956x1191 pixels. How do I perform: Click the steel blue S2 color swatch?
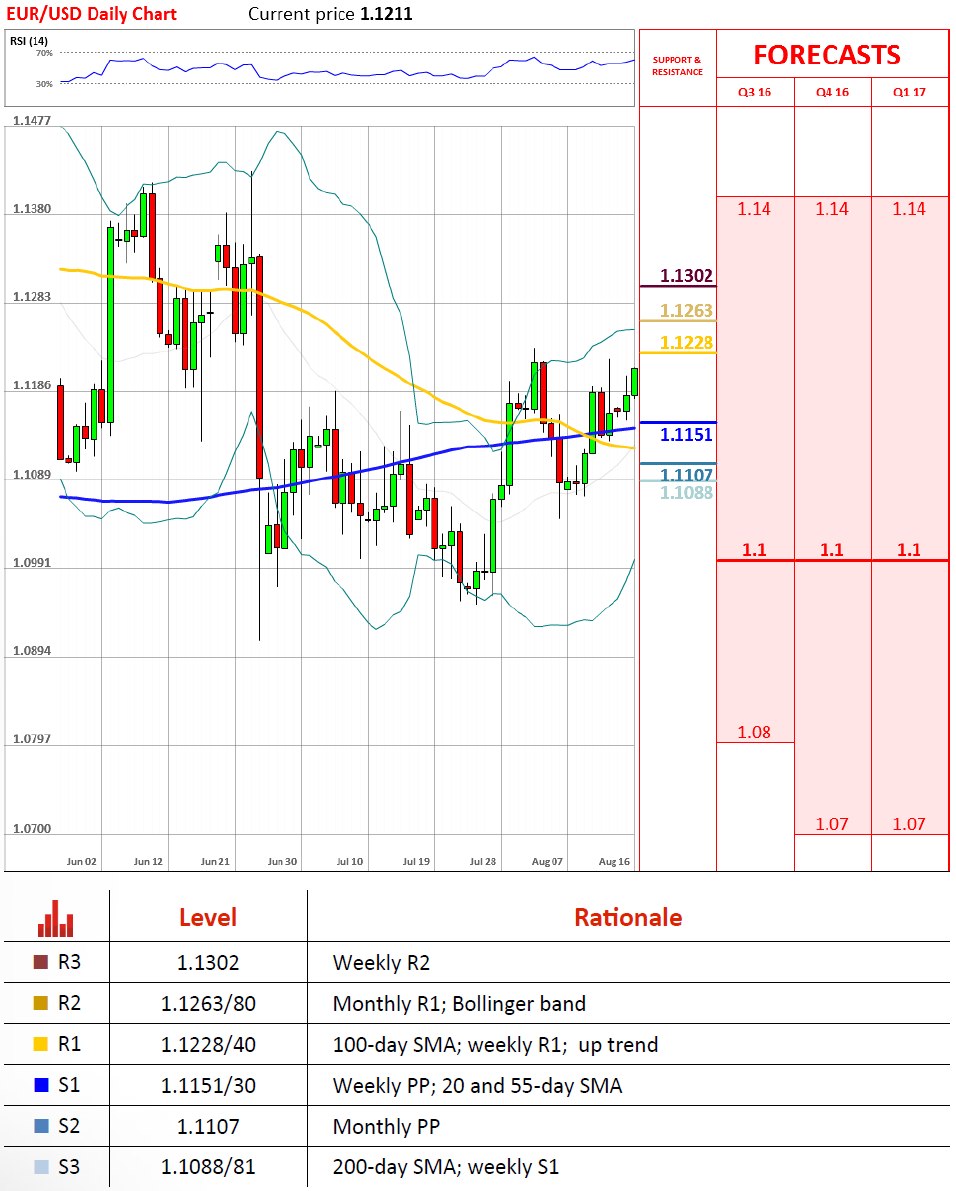click(41, 1126)
